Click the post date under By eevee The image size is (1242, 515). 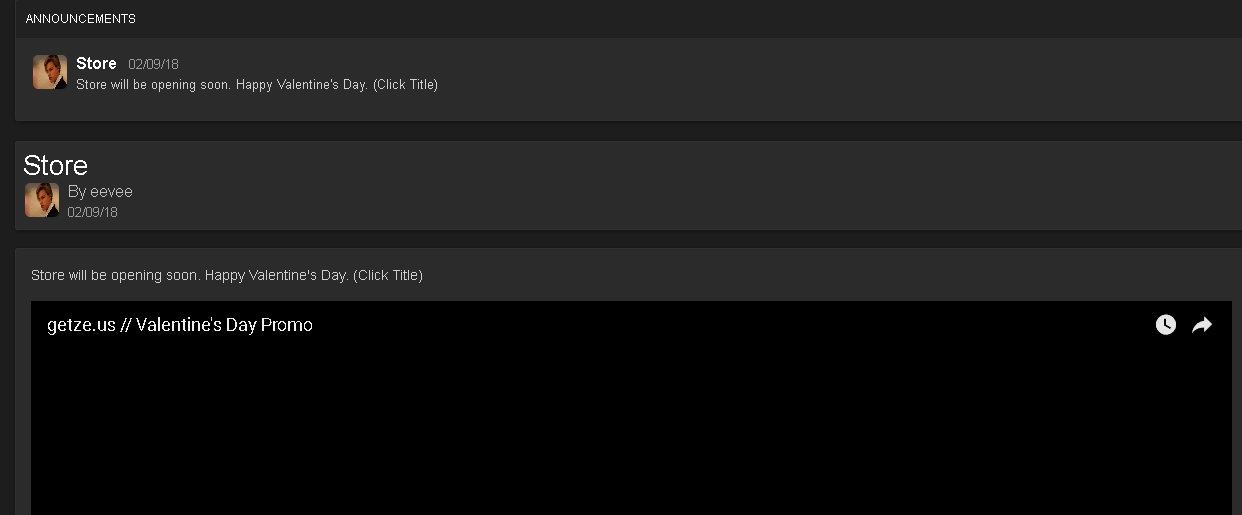(x=92, y=212)
